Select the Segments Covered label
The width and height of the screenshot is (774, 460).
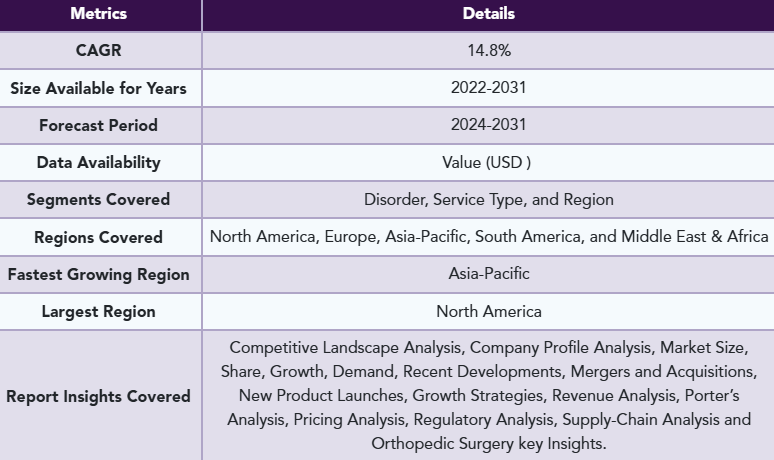pos(98,200)
